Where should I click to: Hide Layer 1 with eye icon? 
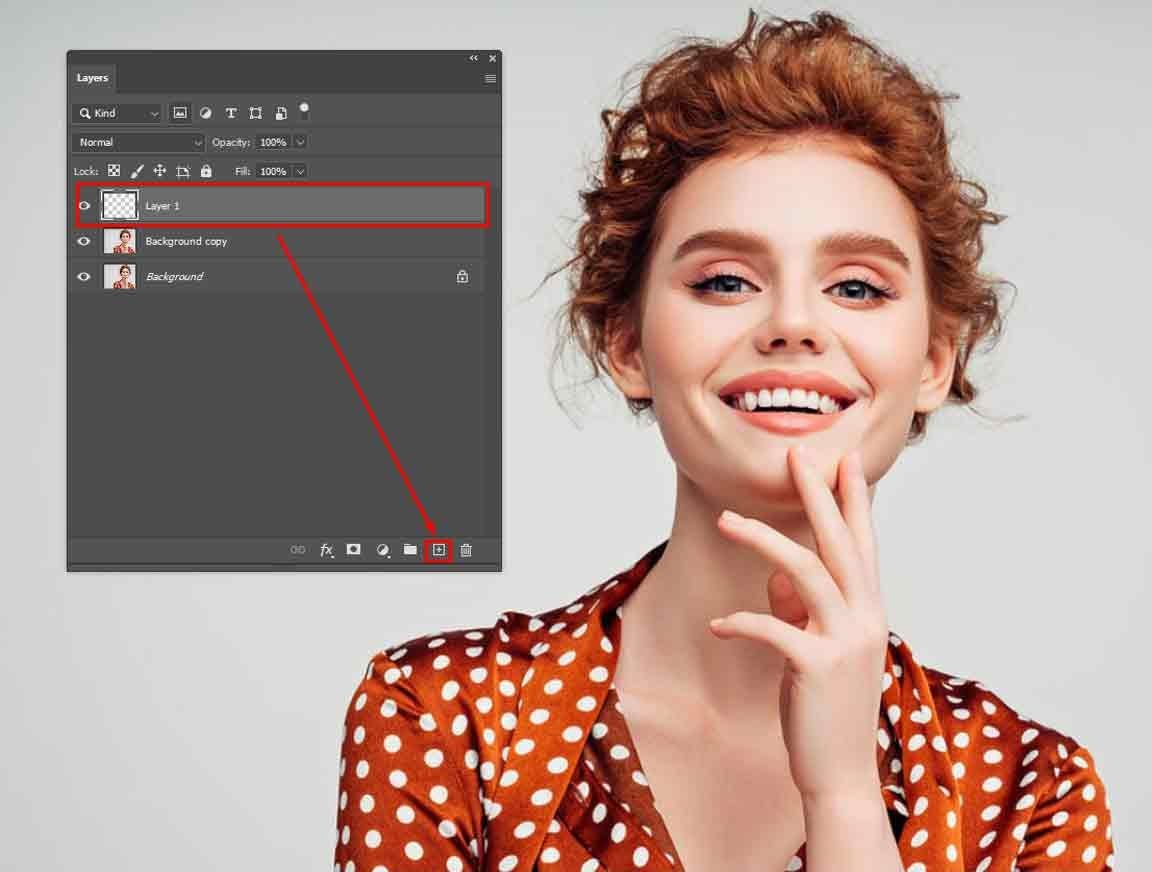(x=84, y=206)
